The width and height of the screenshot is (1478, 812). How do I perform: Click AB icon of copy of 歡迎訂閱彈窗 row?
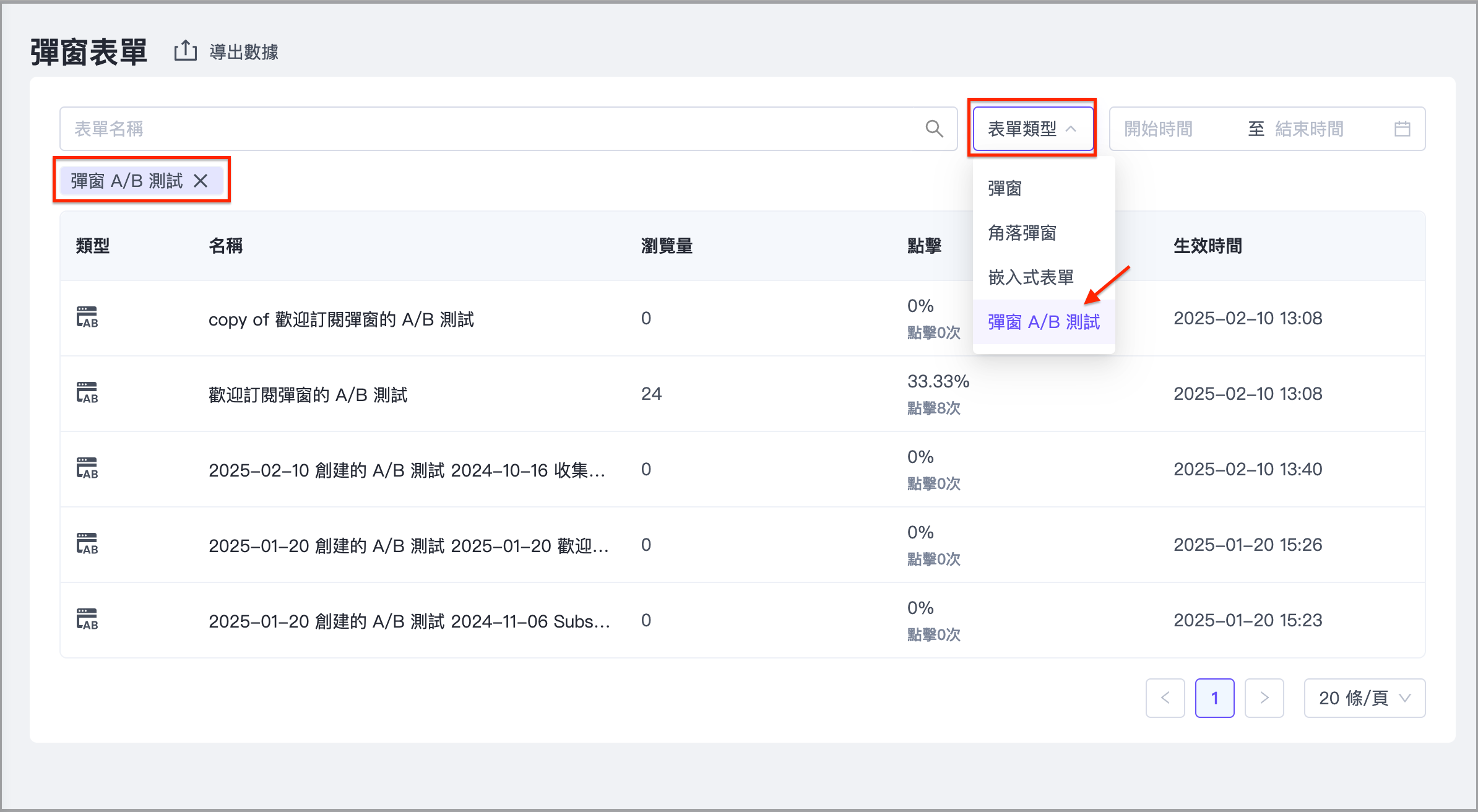click(x=87, y=317)
